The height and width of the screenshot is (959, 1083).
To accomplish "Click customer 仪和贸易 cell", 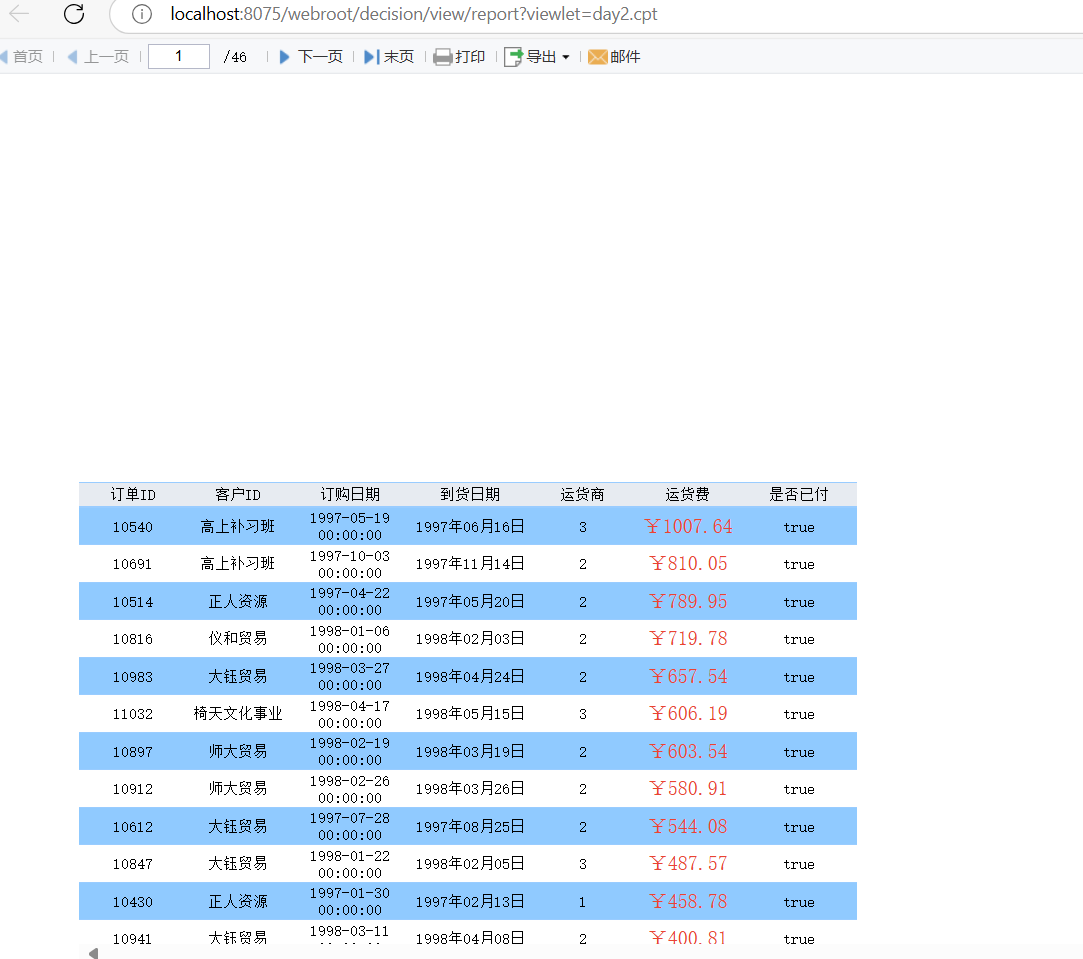I will pyautogui.click(x=238, y=638).
